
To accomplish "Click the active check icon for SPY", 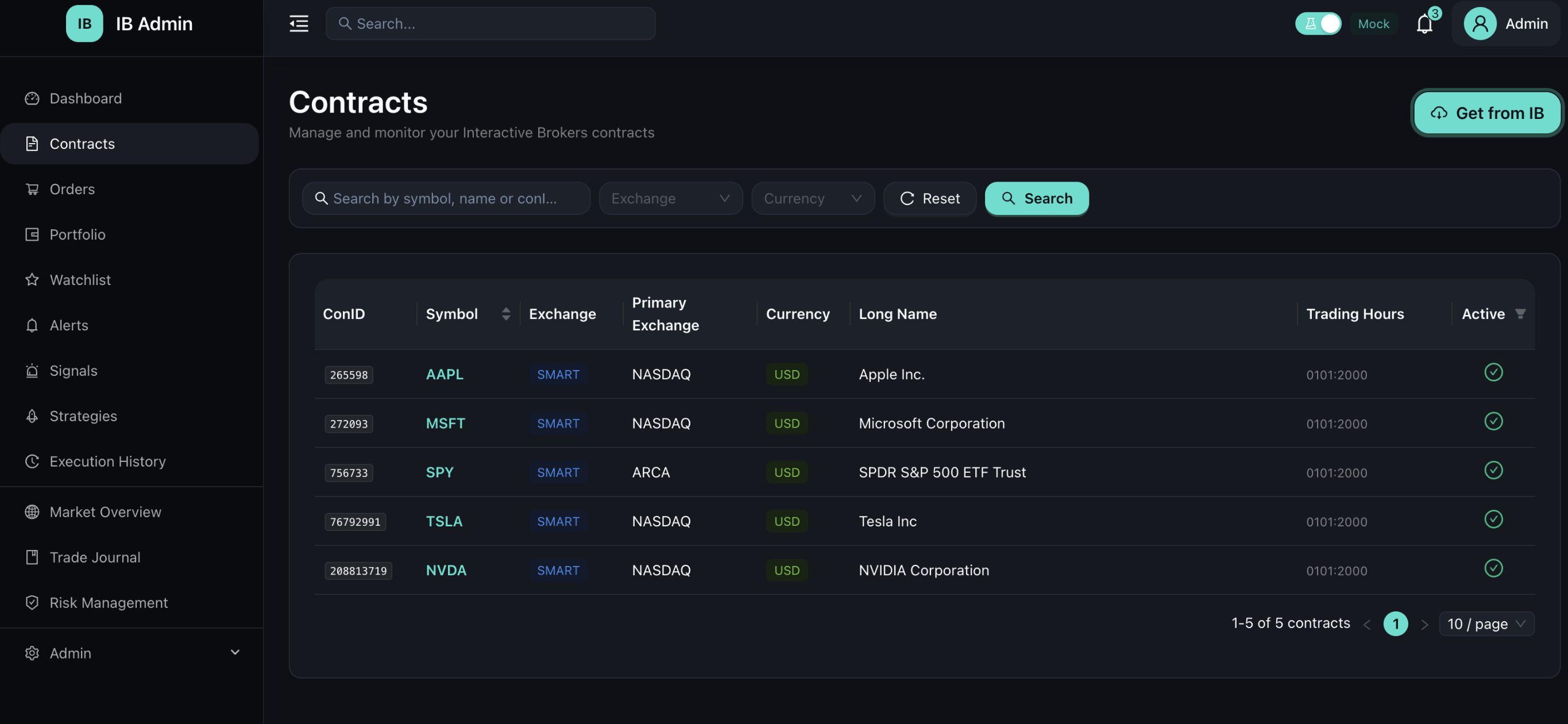I will (1493, 470).
